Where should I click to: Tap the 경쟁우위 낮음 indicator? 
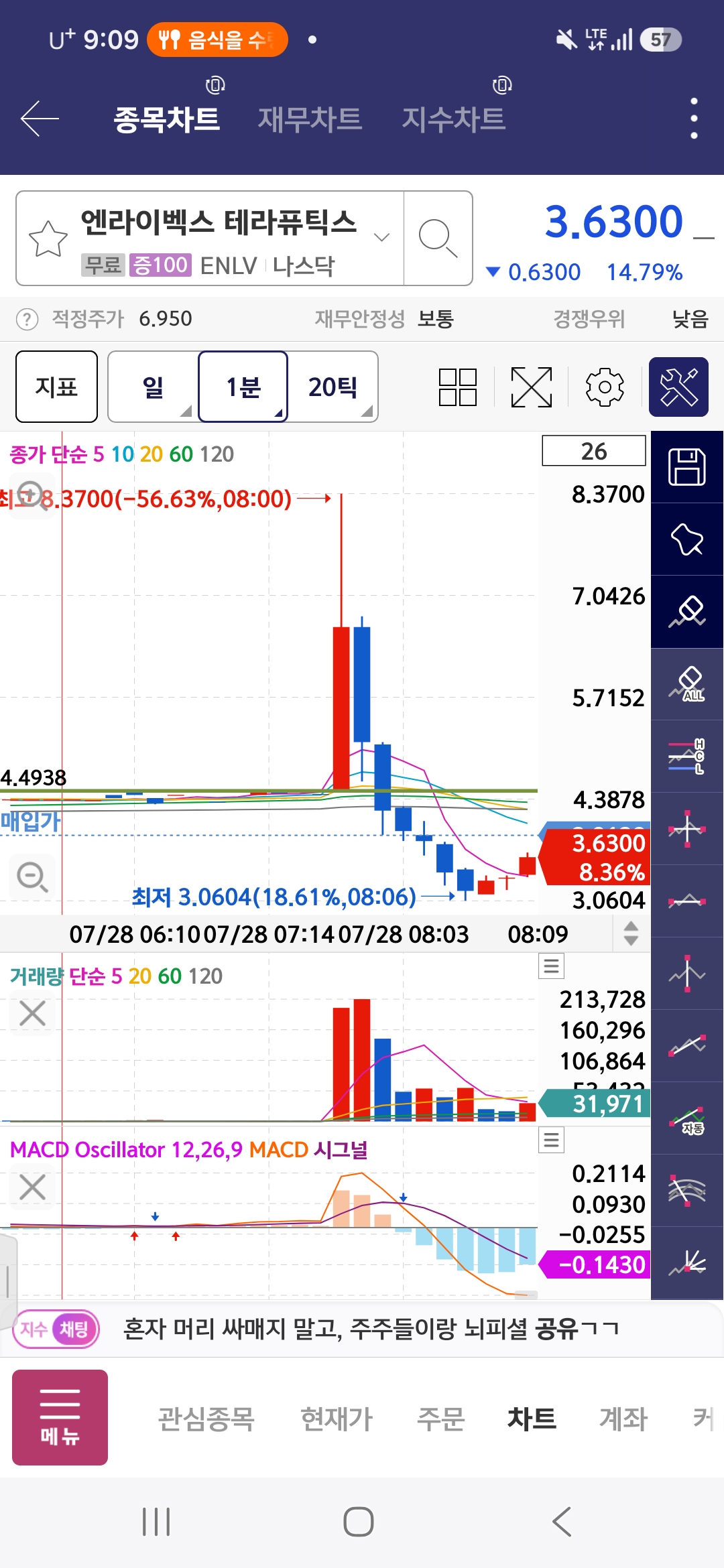(x=630, y=319)
